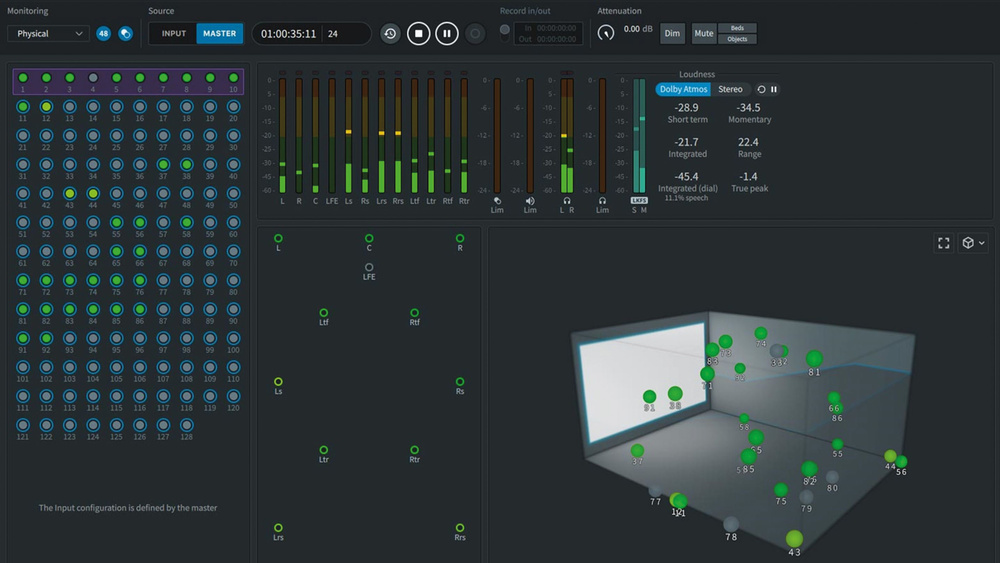The height and width of the screenshot is (563, 1000).
Task: Click the headphone icon under the L R meter
Action: pyautogui.click(x=567, y=200)
